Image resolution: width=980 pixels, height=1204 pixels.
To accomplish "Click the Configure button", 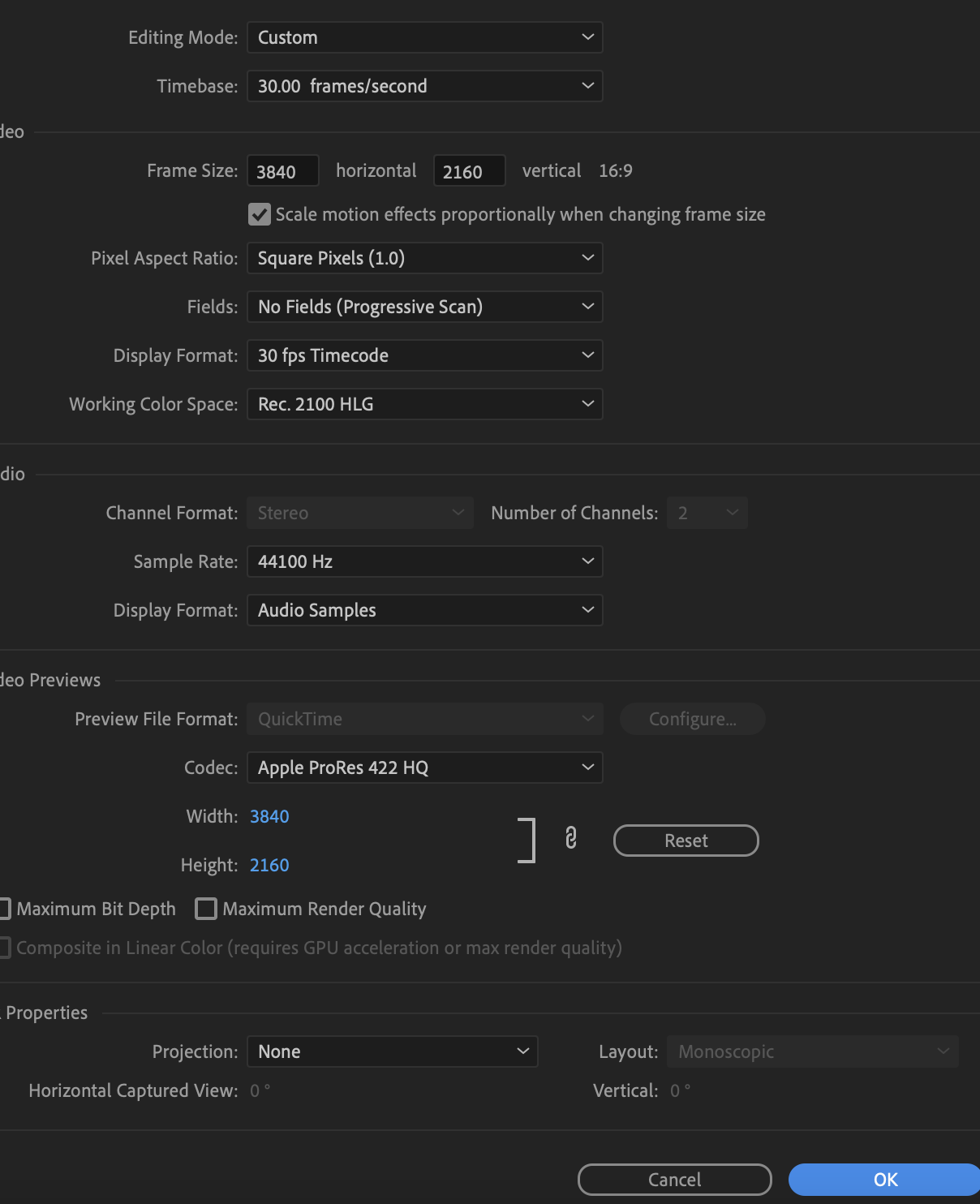I will 692,719.
